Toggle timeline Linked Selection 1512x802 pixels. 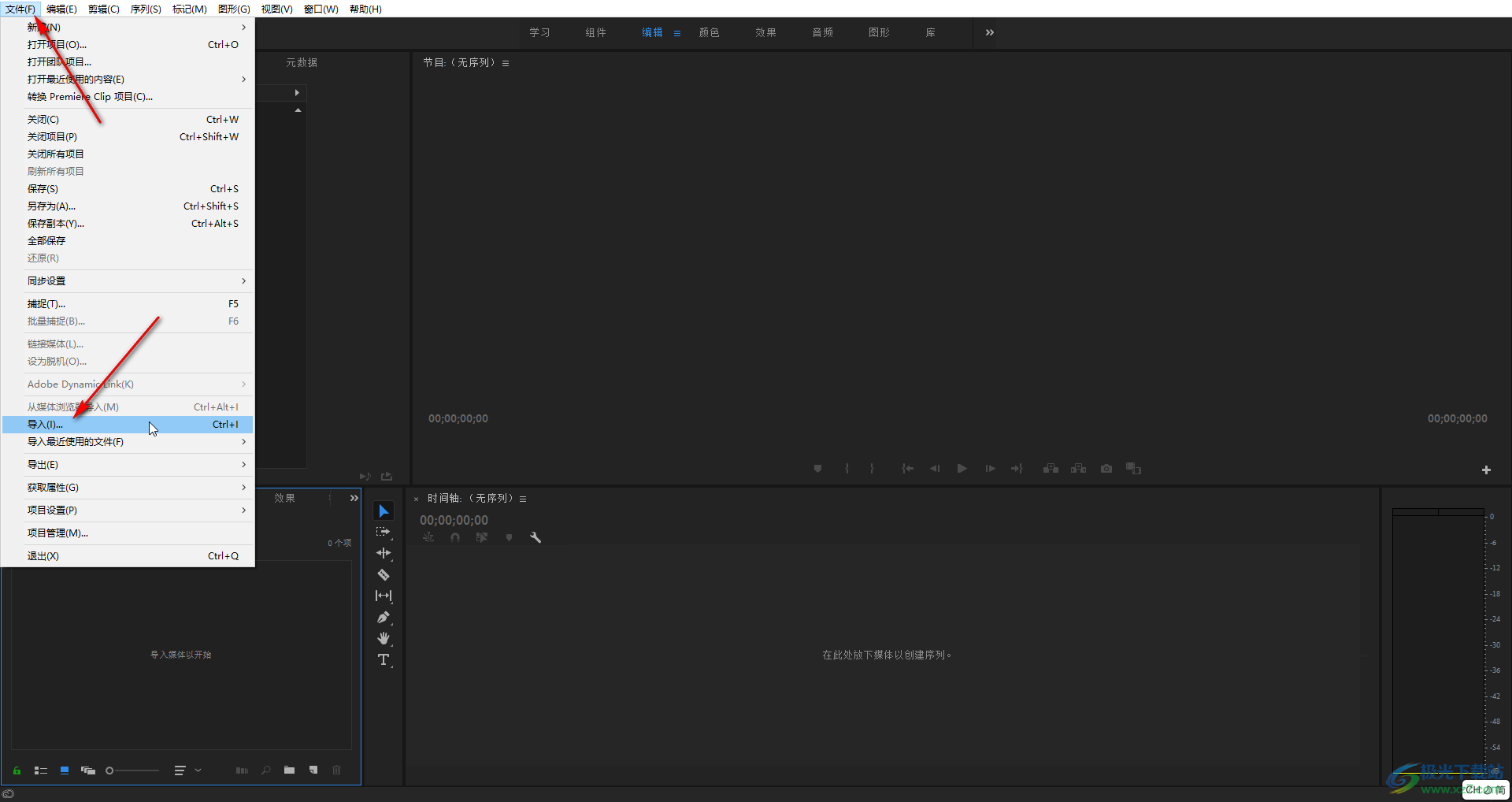point(482,538)
